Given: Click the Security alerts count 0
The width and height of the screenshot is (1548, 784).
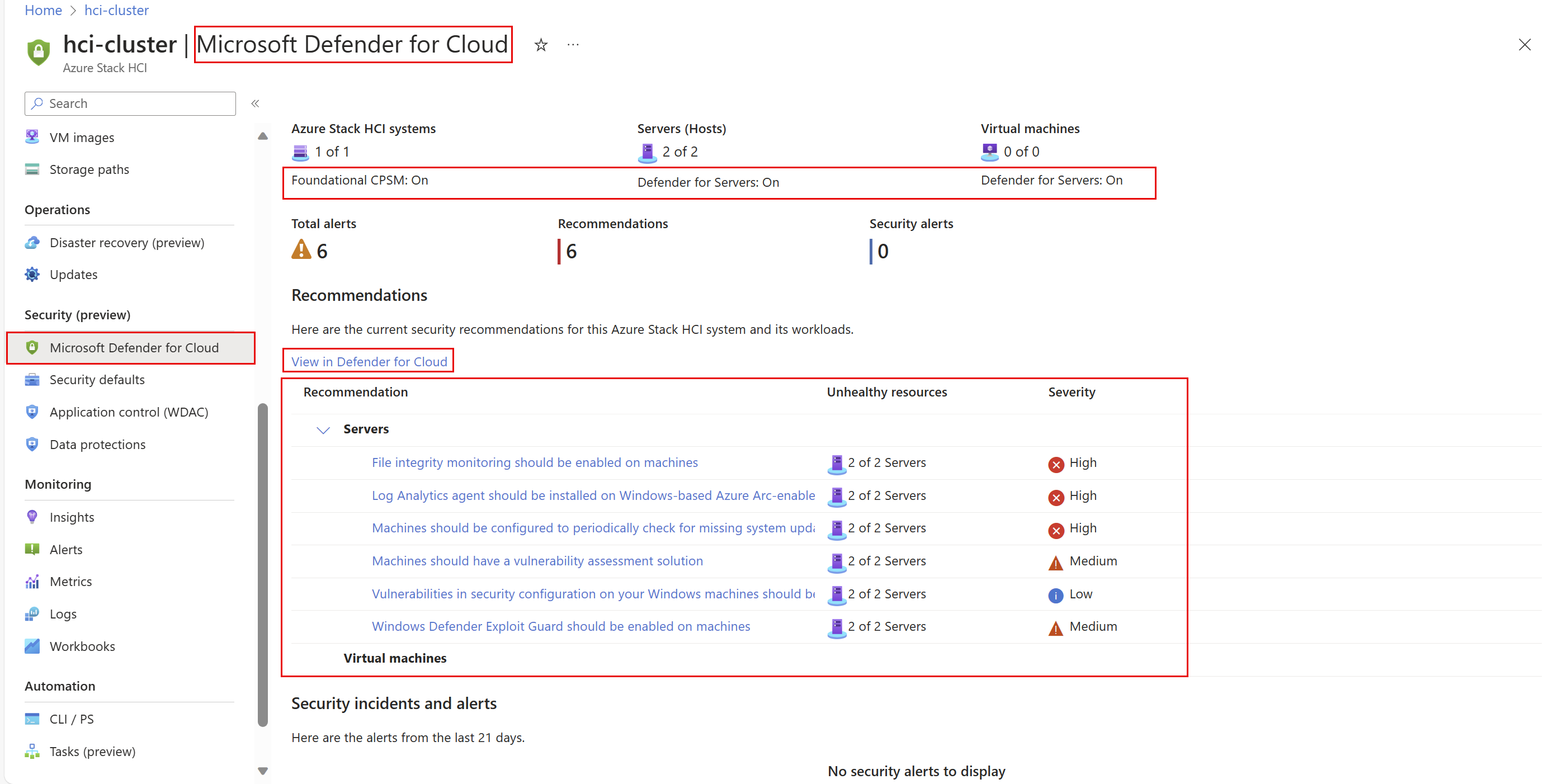Looking at the screenshot, I should click(x=882, y=251).
